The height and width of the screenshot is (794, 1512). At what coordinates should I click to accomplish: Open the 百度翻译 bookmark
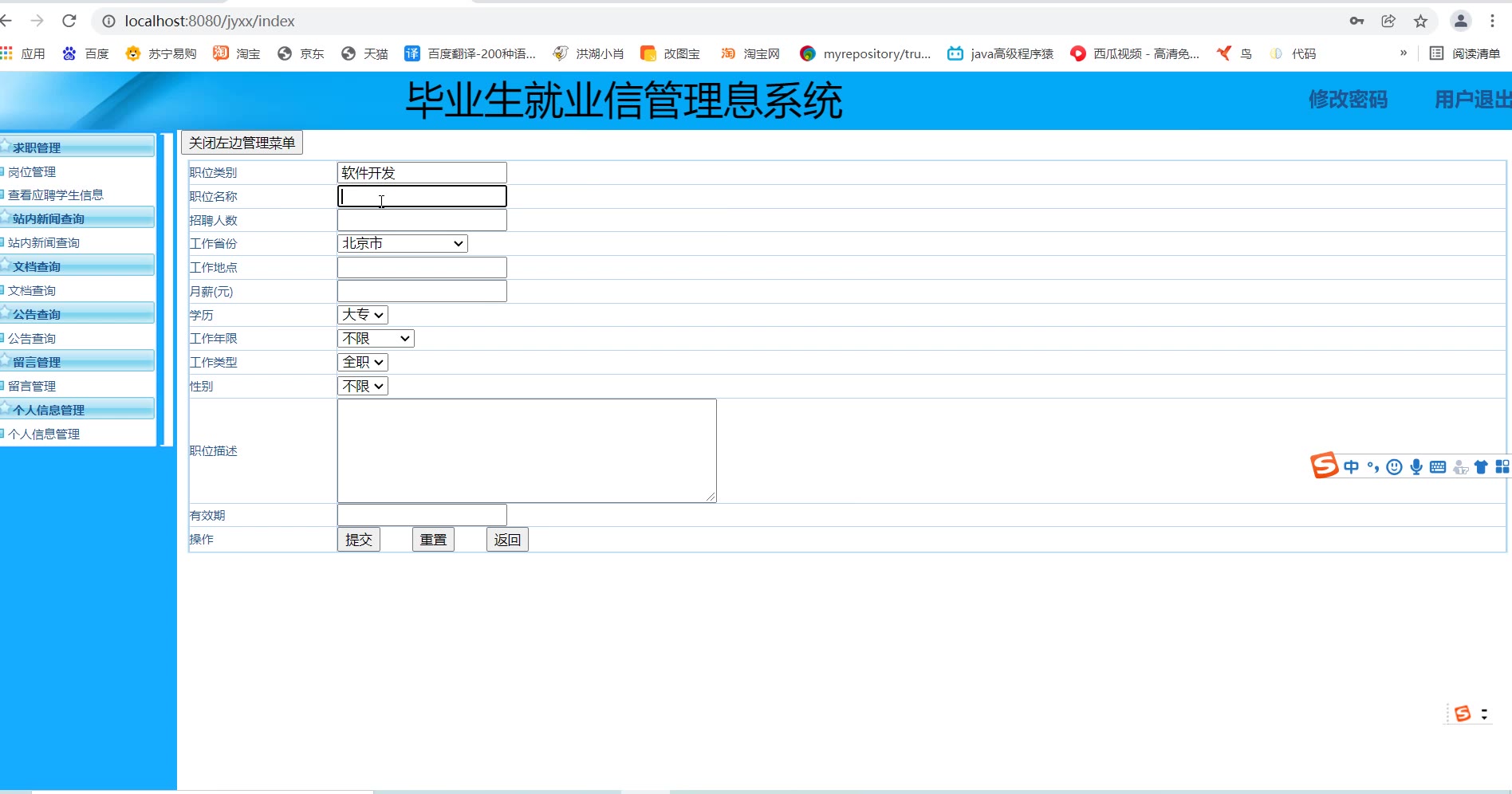(471, 53)
